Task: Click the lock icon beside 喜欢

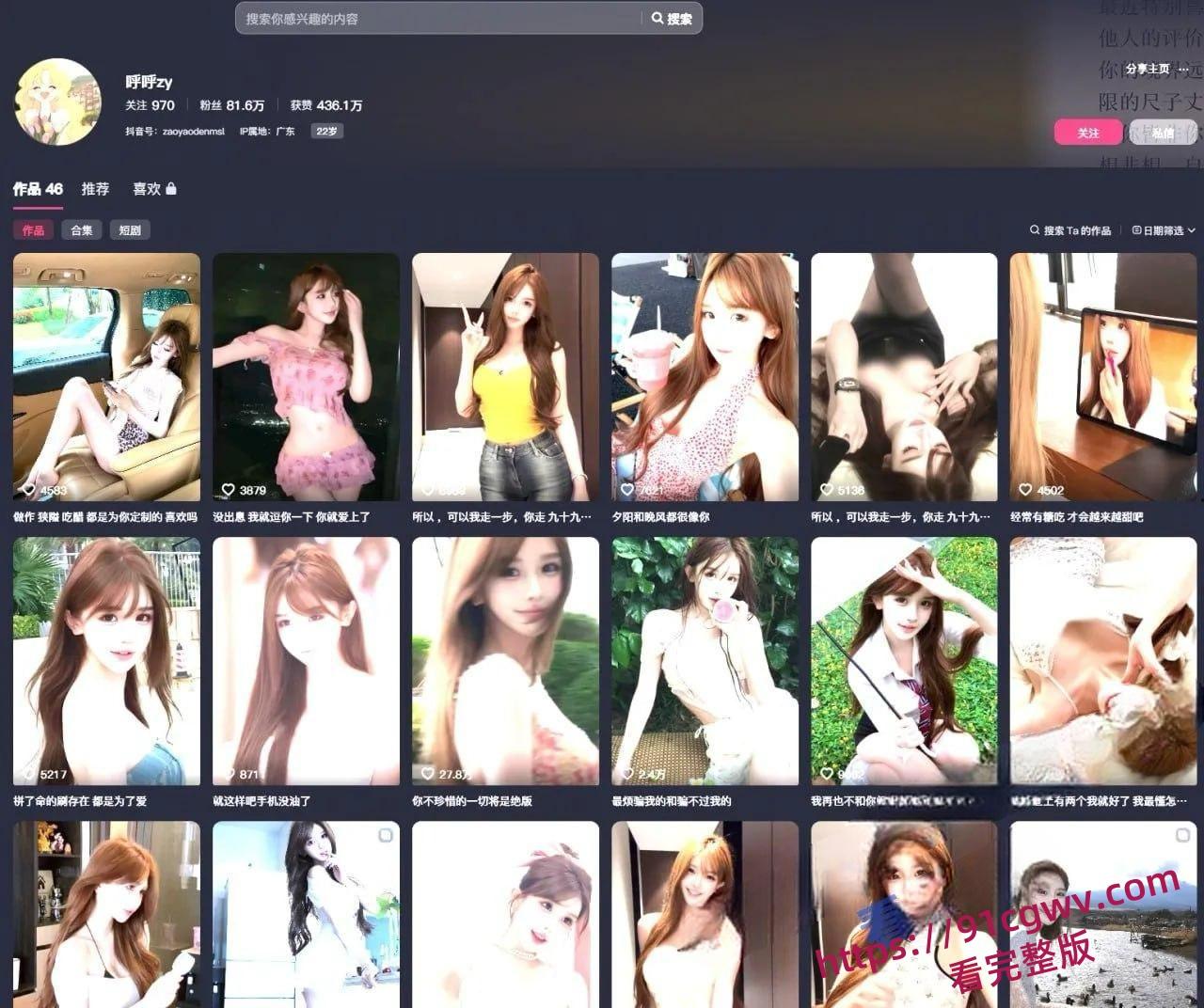Action: coord(171,189)
